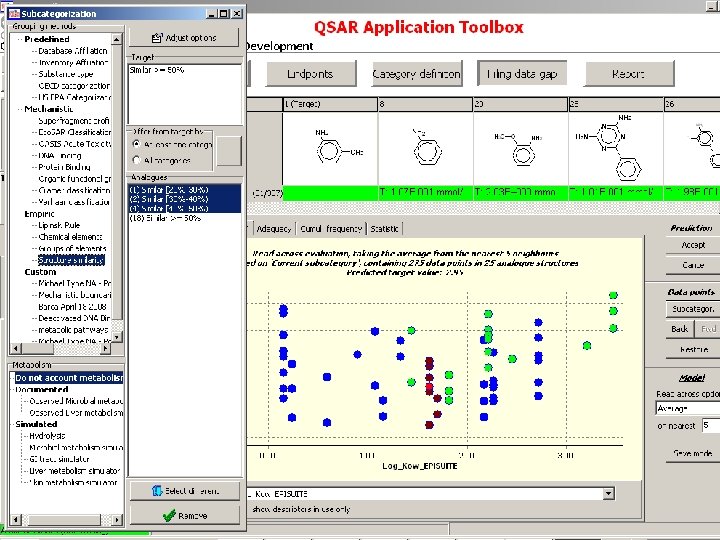The width and height of the screenshot is (720, 540).
Task: Collapse the Predefined grouping methods node
Action: [19, 39]
